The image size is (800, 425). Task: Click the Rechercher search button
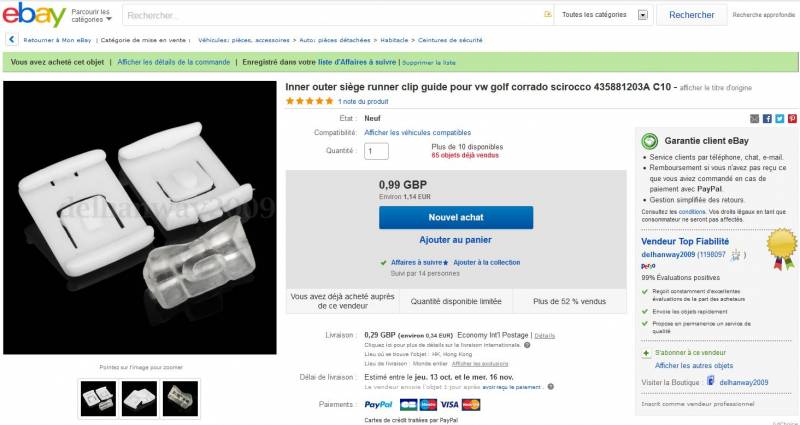[x=691, y=15]
